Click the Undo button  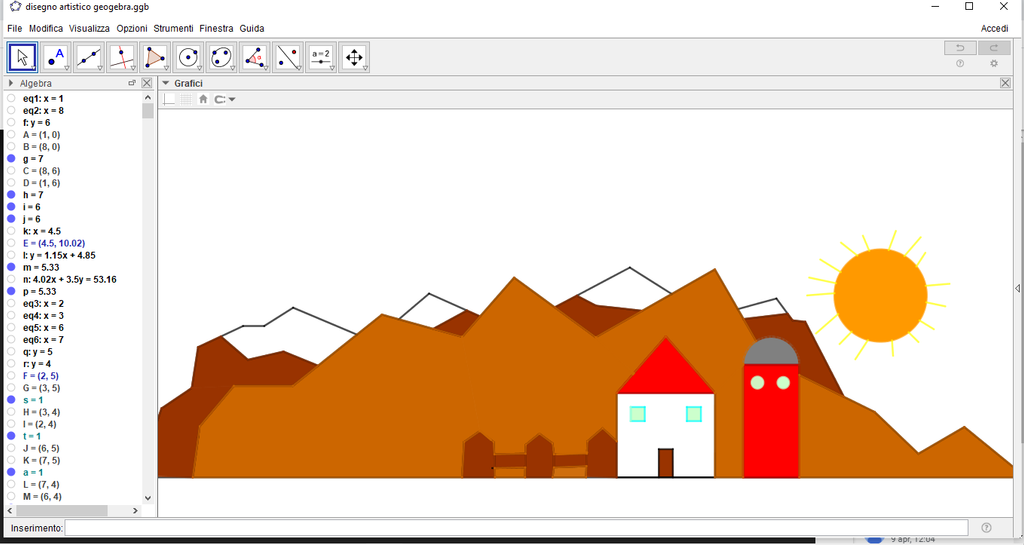(960, 48)
